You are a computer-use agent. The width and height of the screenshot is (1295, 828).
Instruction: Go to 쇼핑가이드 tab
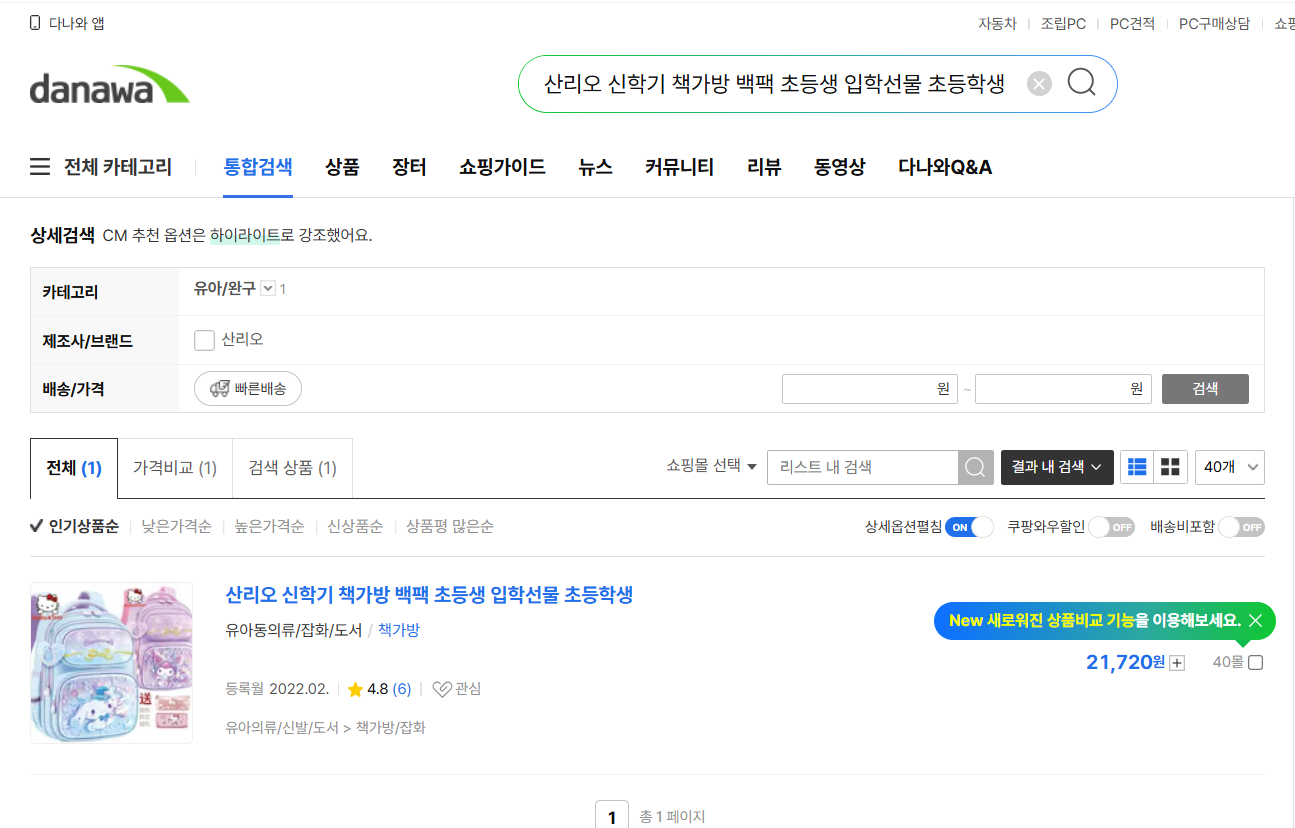coord(502,167)
